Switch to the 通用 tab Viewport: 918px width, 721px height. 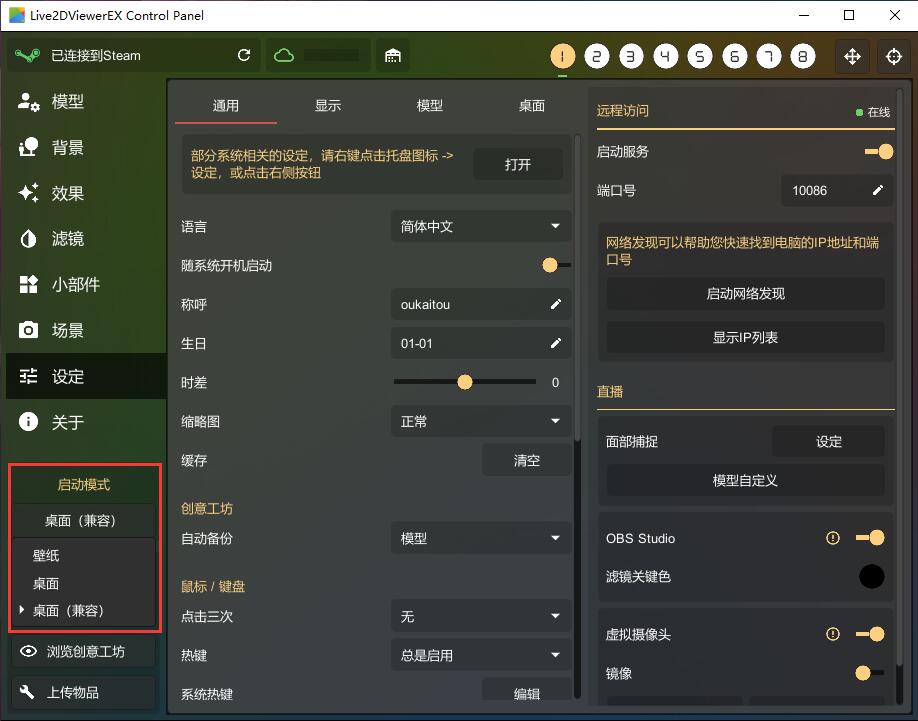(225, 106)
